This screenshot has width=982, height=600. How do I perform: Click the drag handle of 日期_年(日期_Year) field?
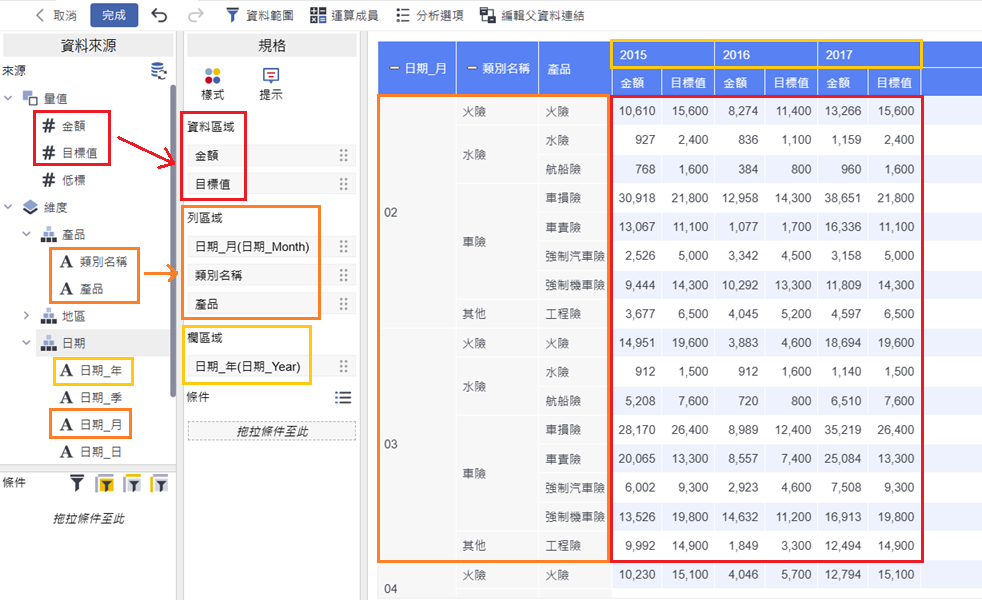click(343, 366)
